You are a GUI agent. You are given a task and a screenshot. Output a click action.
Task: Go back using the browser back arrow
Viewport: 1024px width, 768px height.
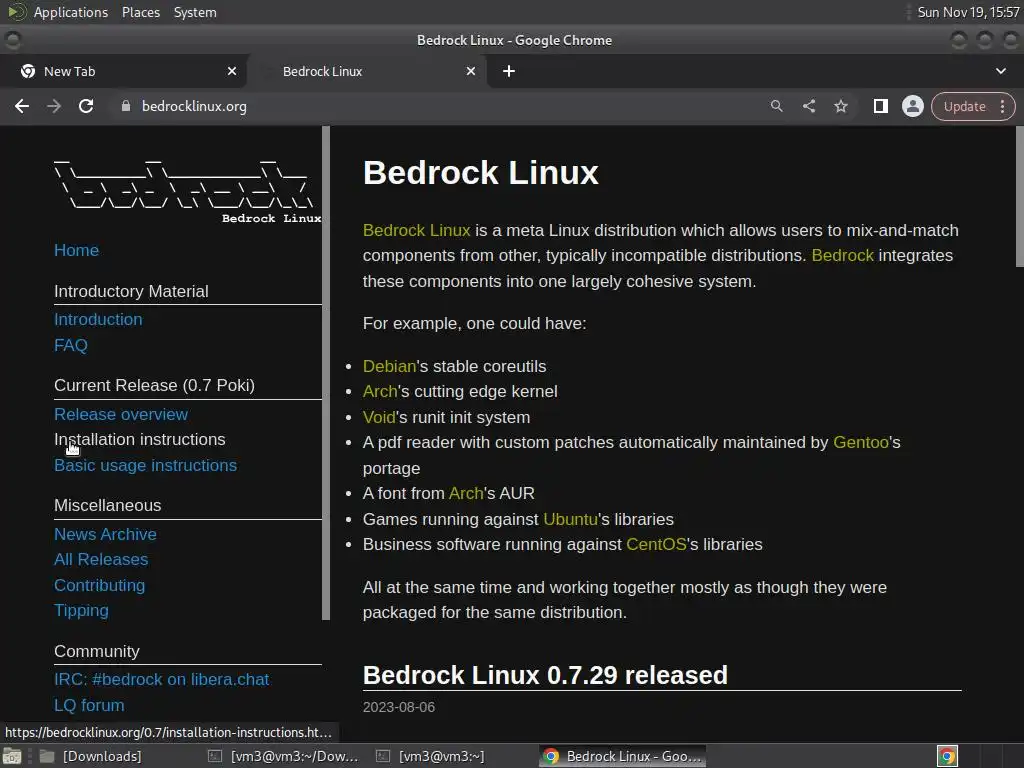pyautogui.click(x=22, y=106)
